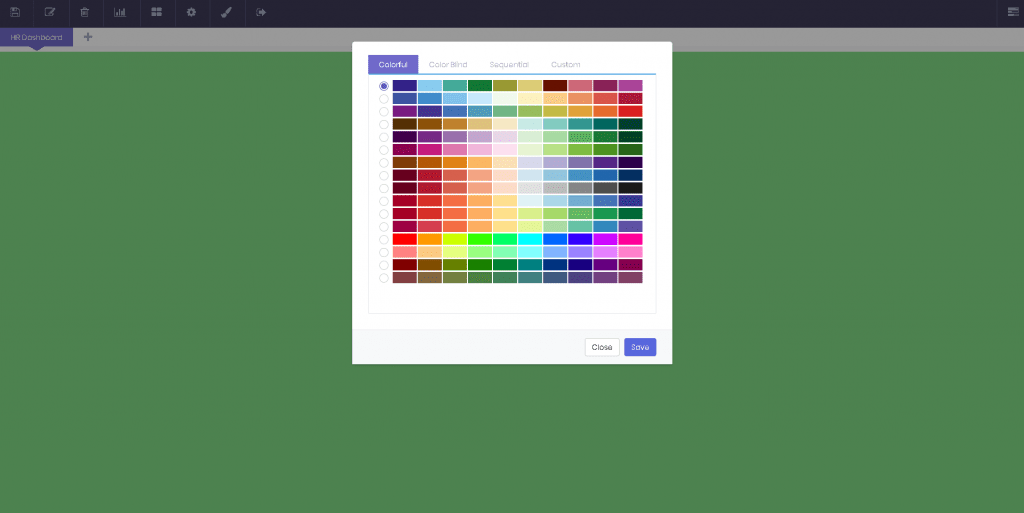
Task: Click the trash delete icon
Action: click(x=85, y=13)
